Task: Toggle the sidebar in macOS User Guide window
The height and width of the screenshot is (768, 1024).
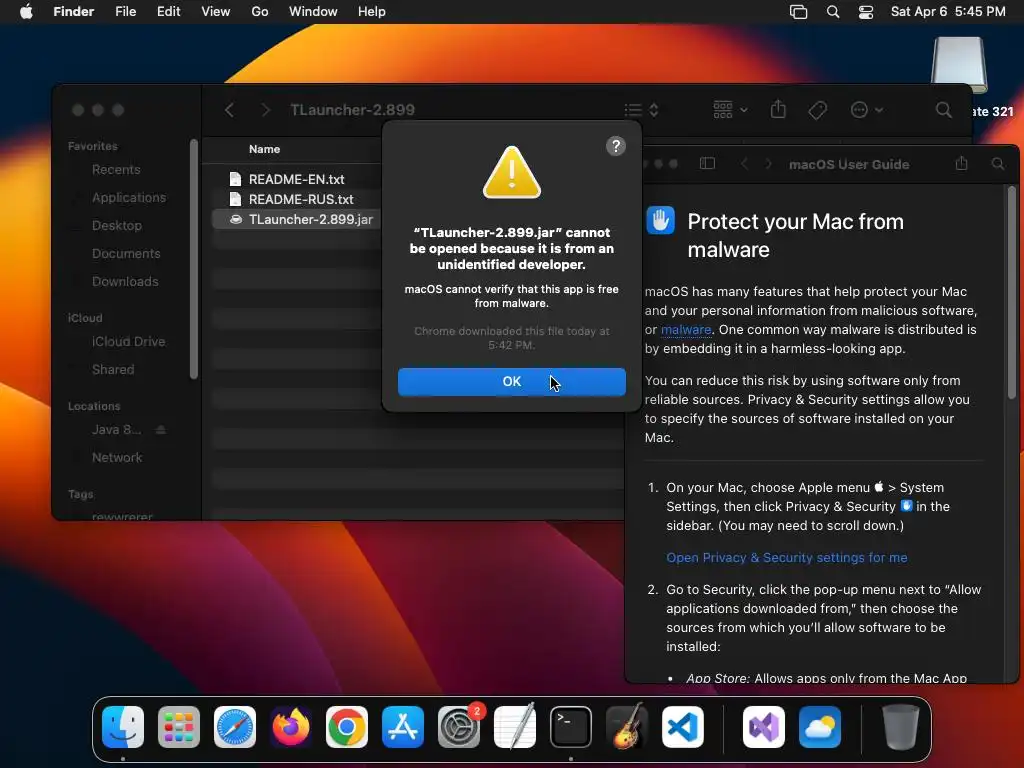Action: coord(707,163)
